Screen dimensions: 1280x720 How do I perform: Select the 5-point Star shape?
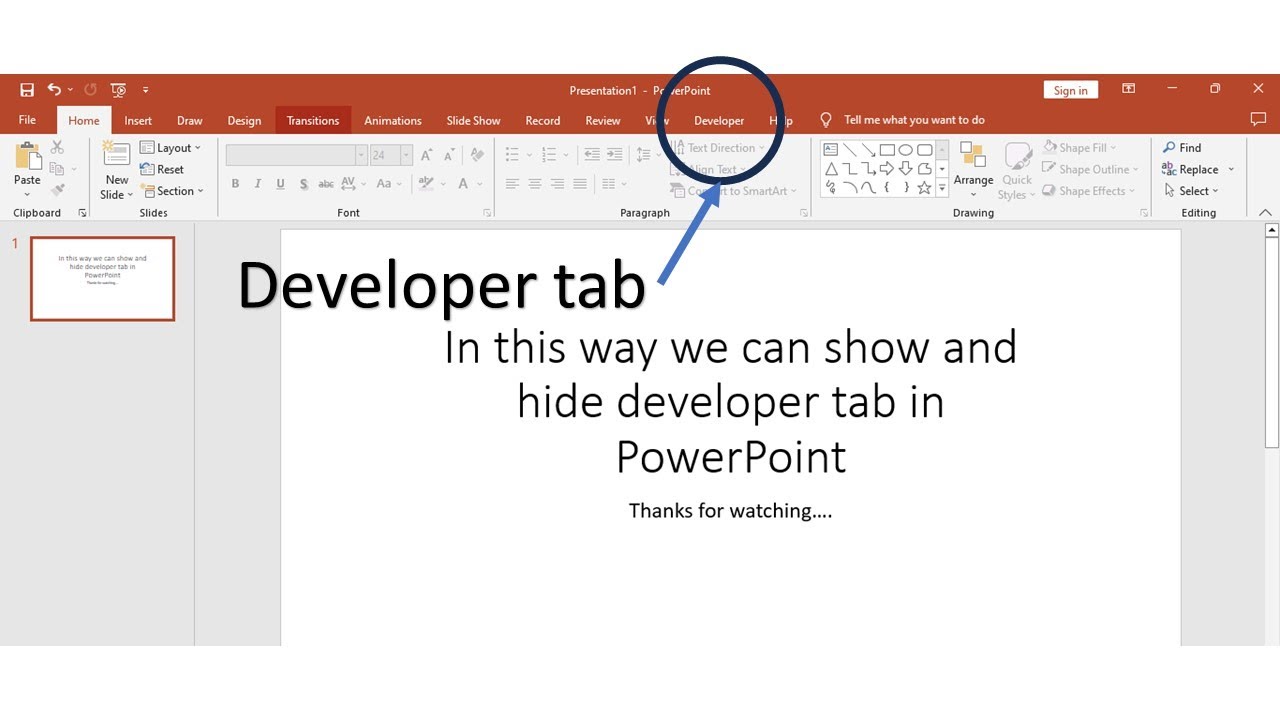click(925, 188)
